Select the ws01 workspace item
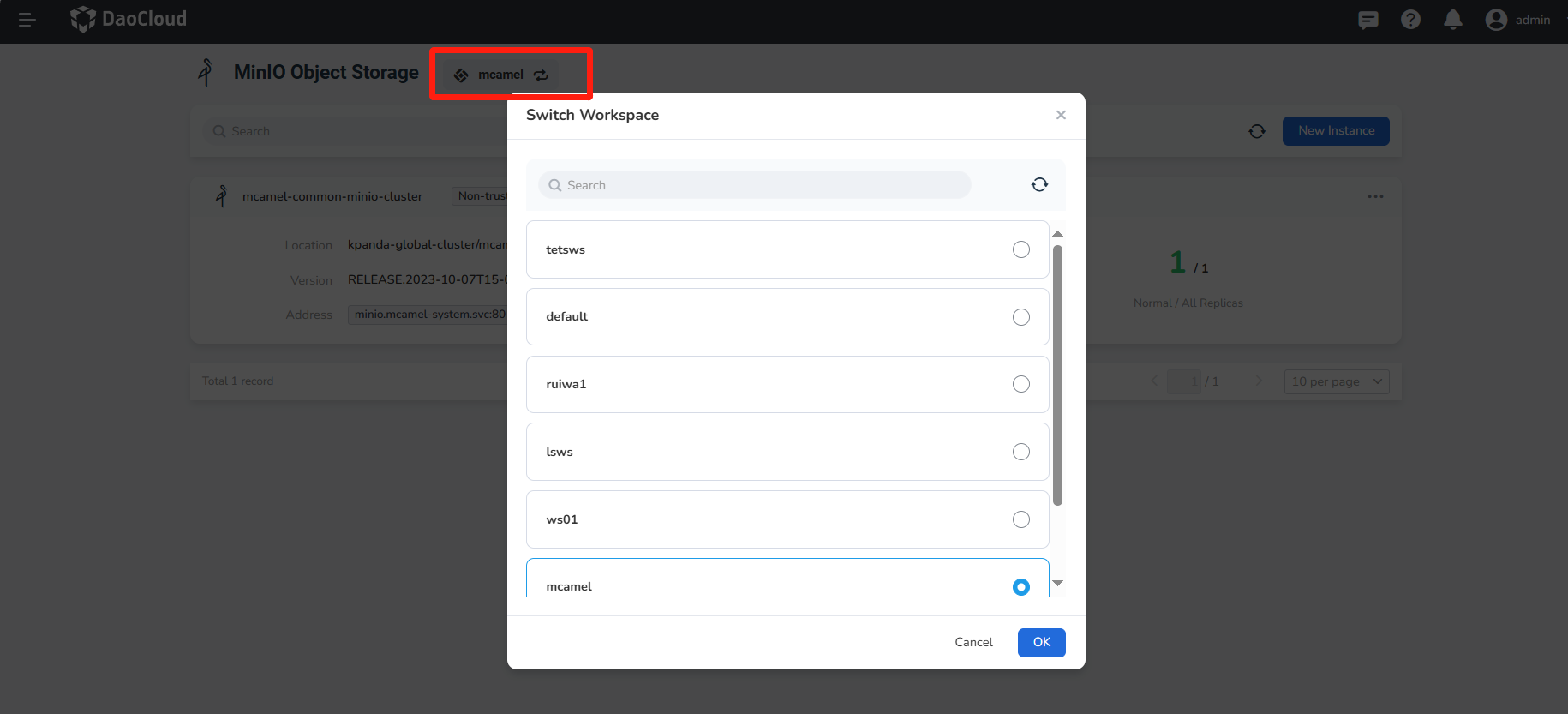The image size is (1568, 714). [x=787, y=519]
